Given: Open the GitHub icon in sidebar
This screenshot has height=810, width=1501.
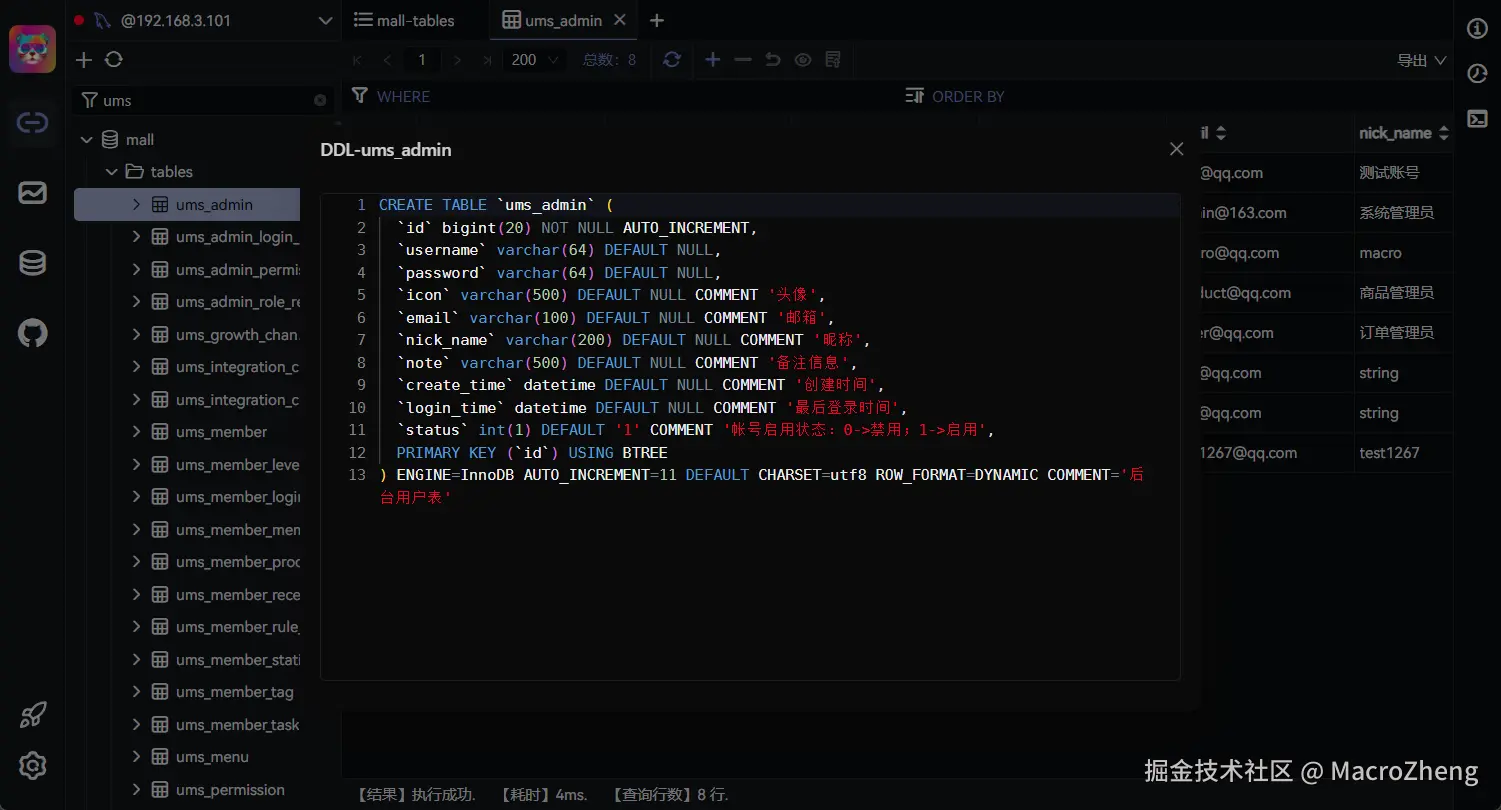Looking at the screenshot, I should 33,333.
